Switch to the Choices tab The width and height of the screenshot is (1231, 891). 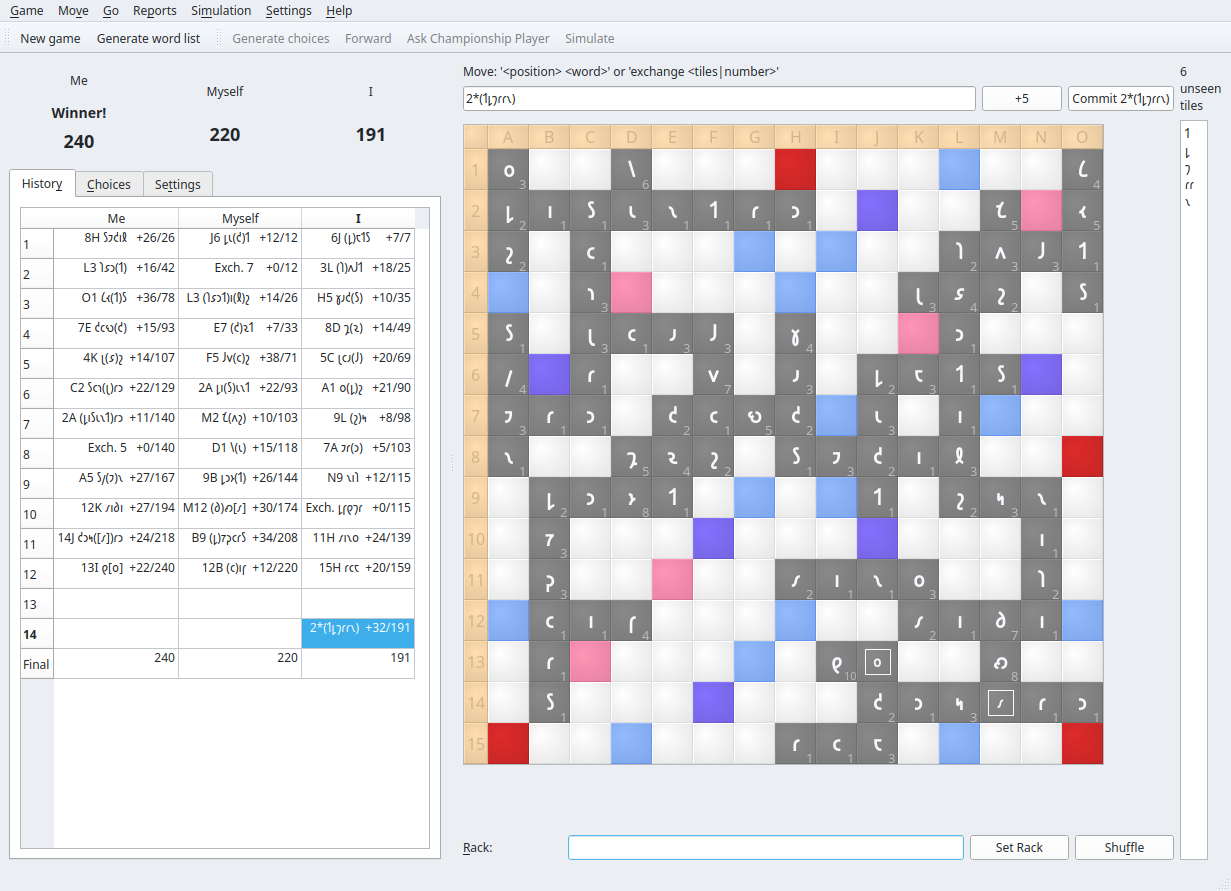pos(109,184)
